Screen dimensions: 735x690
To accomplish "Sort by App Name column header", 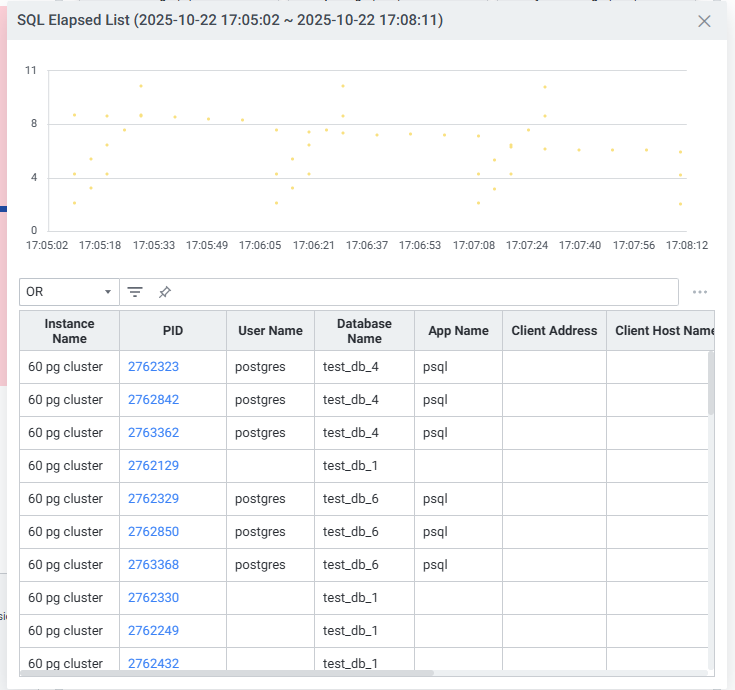I will (458, 331).
